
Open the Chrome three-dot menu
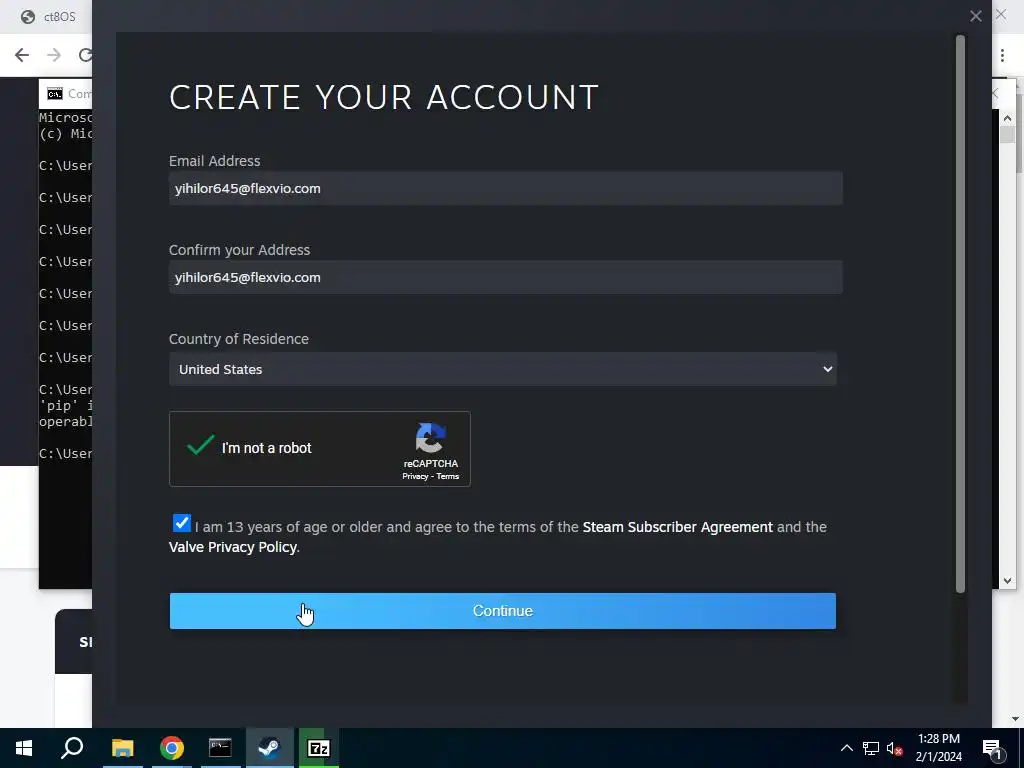point(1002,55)
